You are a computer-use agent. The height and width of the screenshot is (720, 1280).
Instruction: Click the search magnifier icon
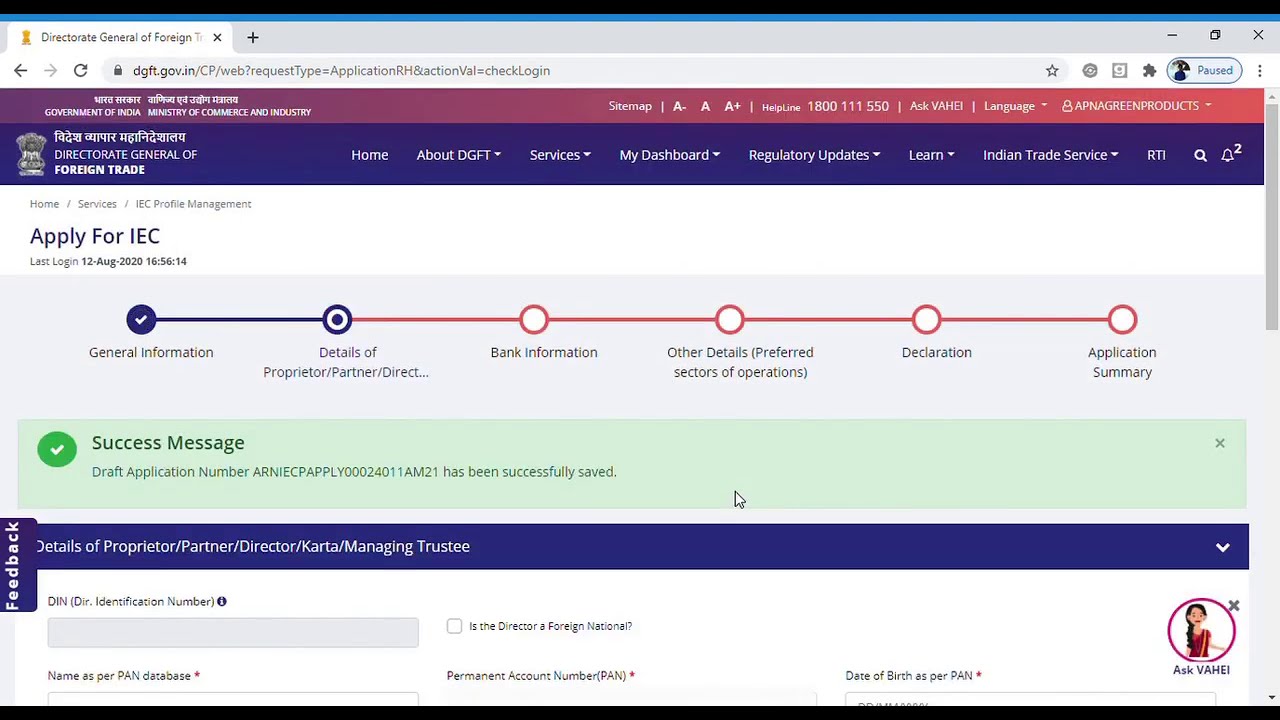pos(1200,155)
